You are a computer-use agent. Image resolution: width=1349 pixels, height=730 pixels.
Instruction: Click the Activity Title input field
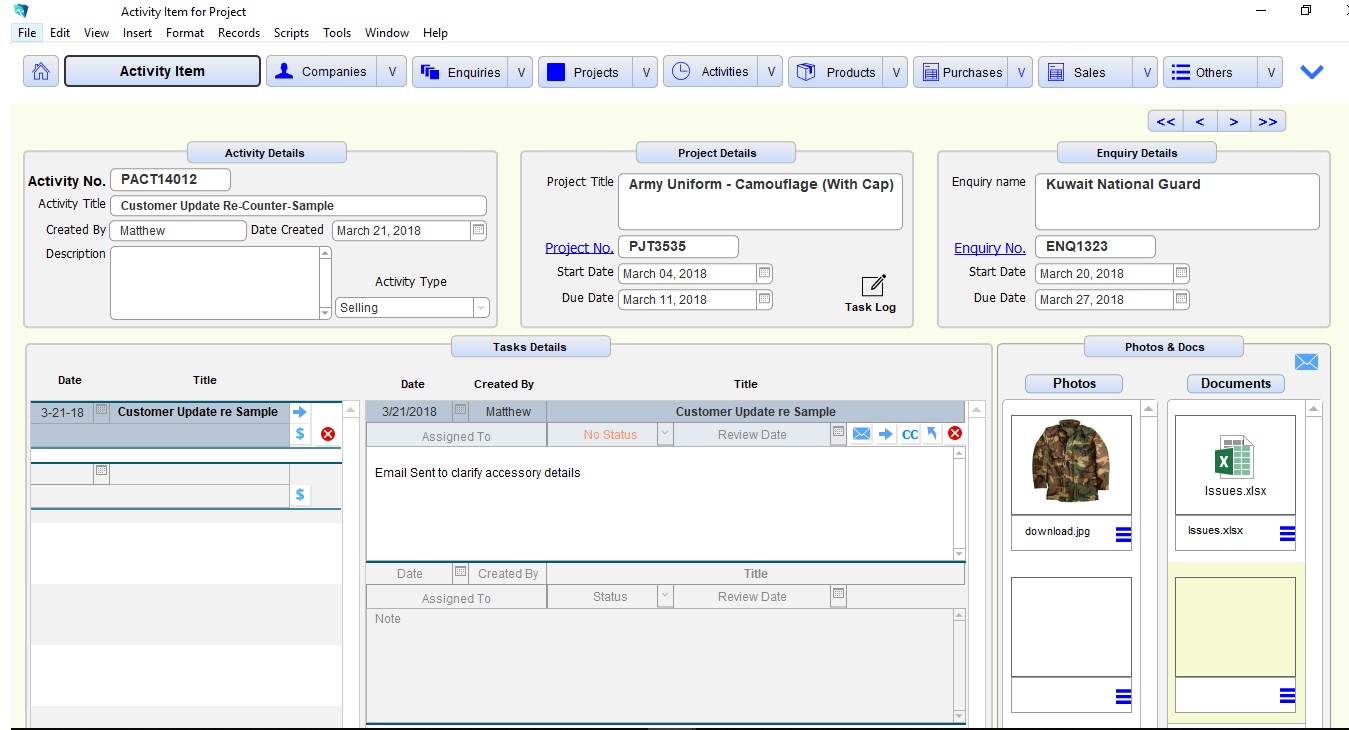click(298, 206)
